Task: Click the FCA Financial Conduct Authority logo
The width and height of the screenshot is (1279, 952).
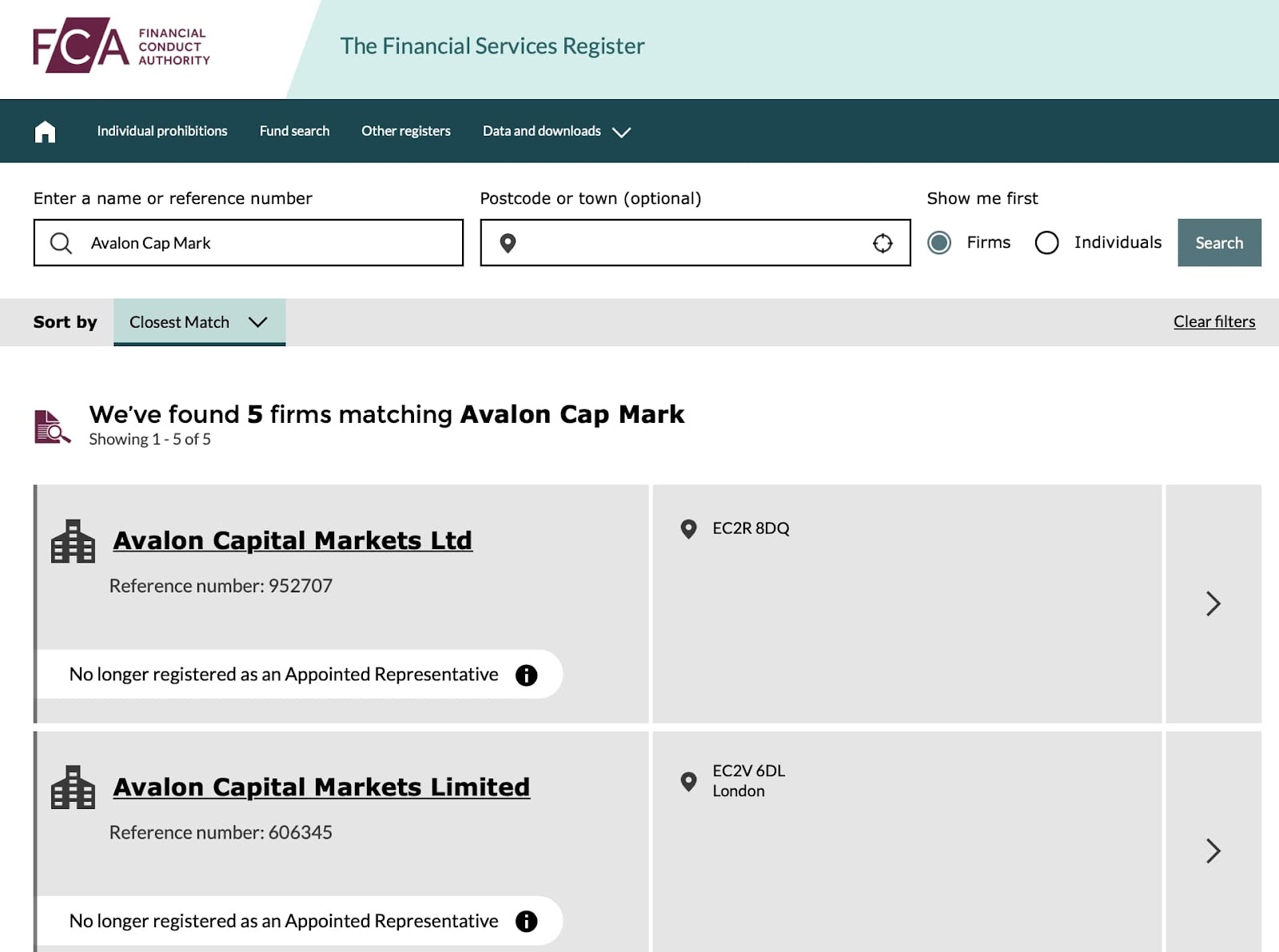Action: point(122,46)
